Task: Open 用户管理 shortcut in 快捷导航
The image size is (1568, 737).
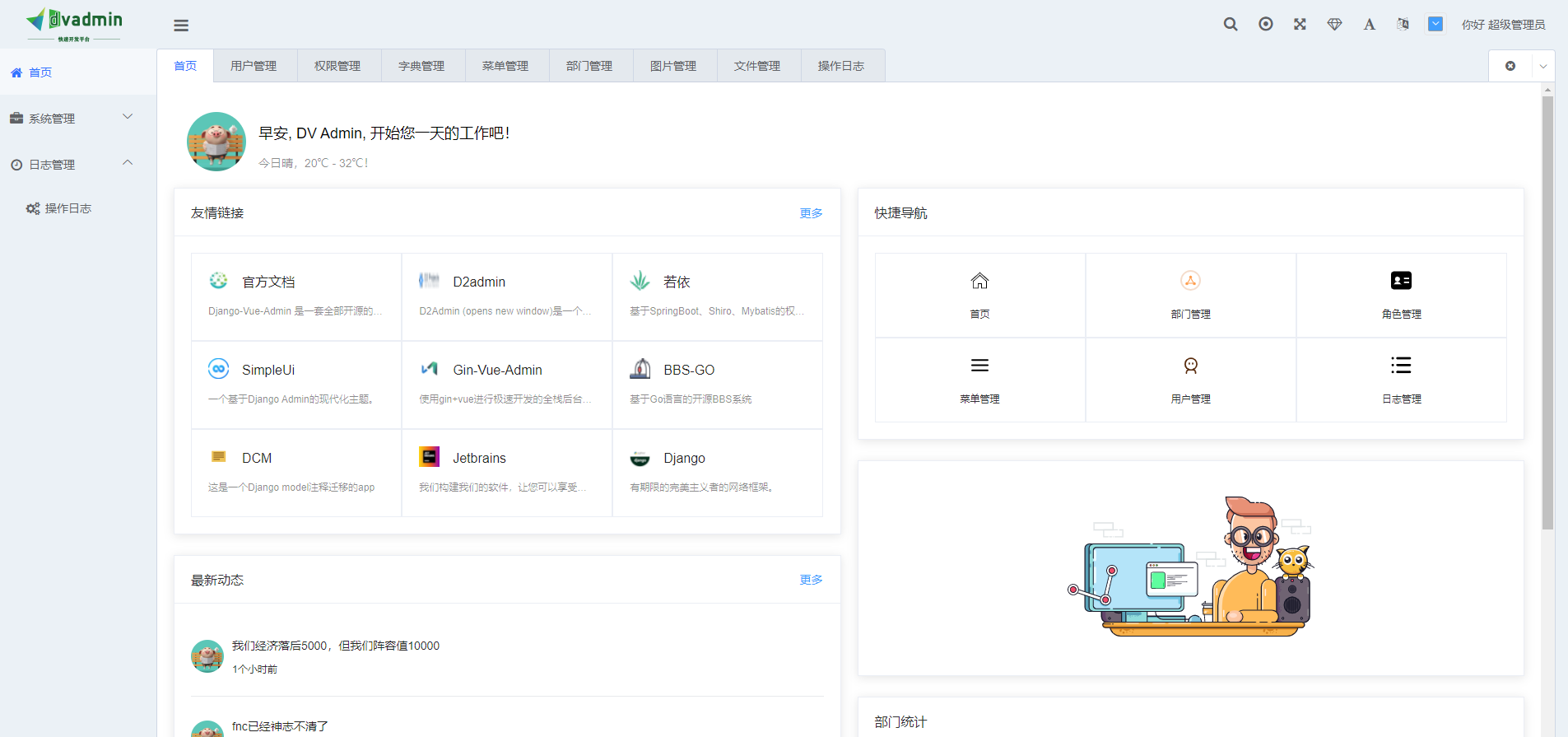Action: click(x=1190, y=380)
